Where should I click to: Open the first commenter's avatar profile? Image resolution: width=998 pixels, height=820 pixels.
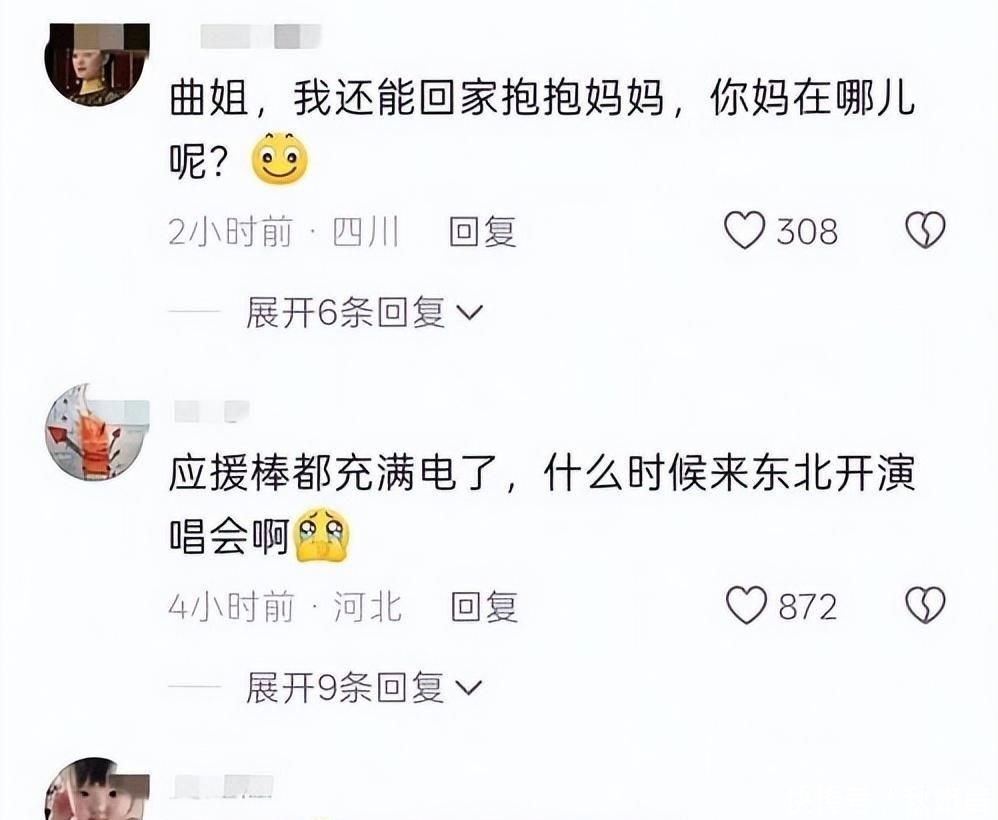[x=97, y=64]
